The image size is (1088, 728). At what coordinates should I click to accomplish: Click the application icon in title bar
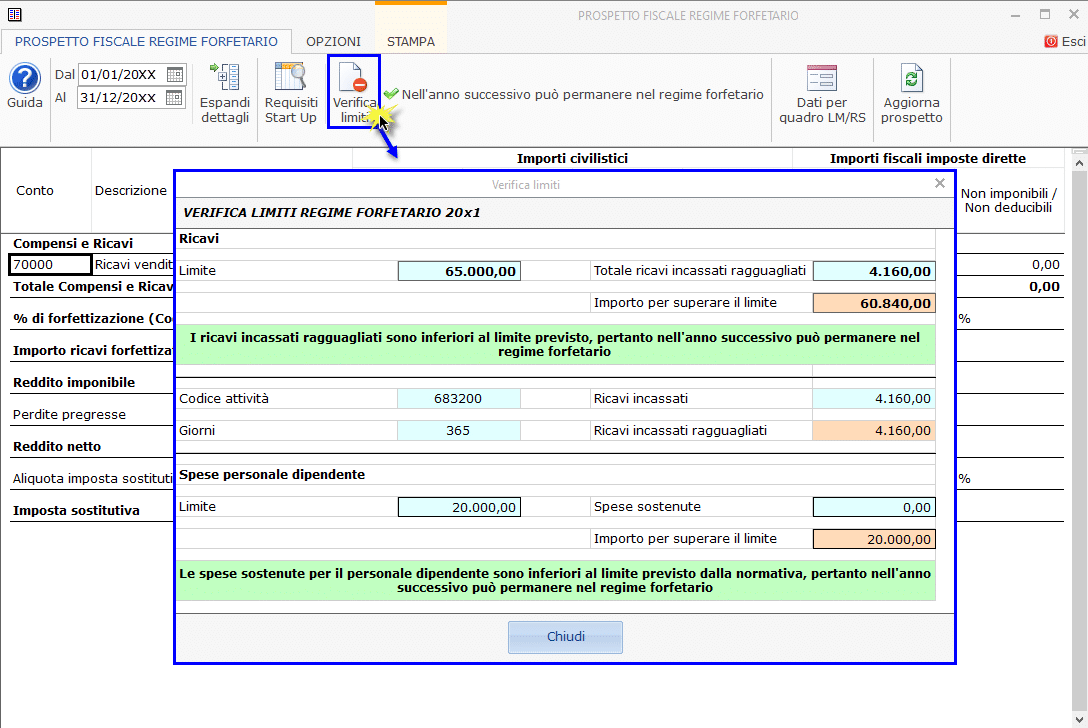pyautogui.click(x=15, y=15)
